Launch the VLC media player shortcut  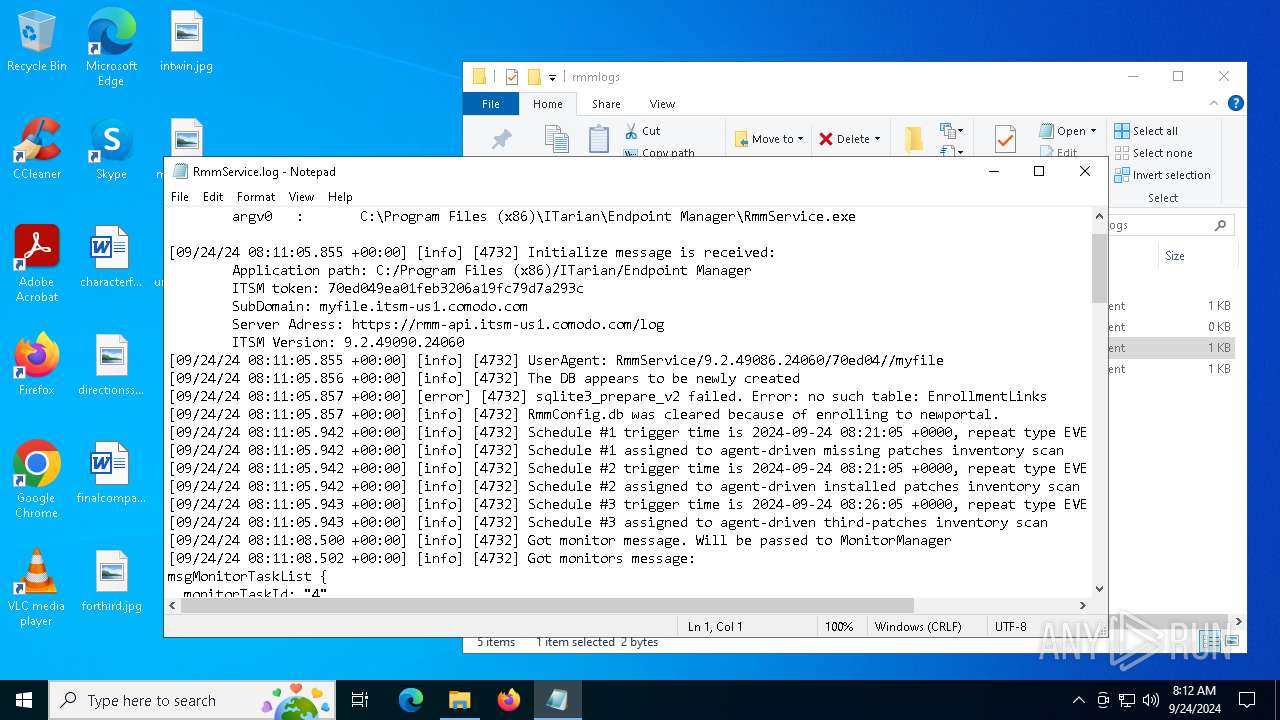[37, 588]
